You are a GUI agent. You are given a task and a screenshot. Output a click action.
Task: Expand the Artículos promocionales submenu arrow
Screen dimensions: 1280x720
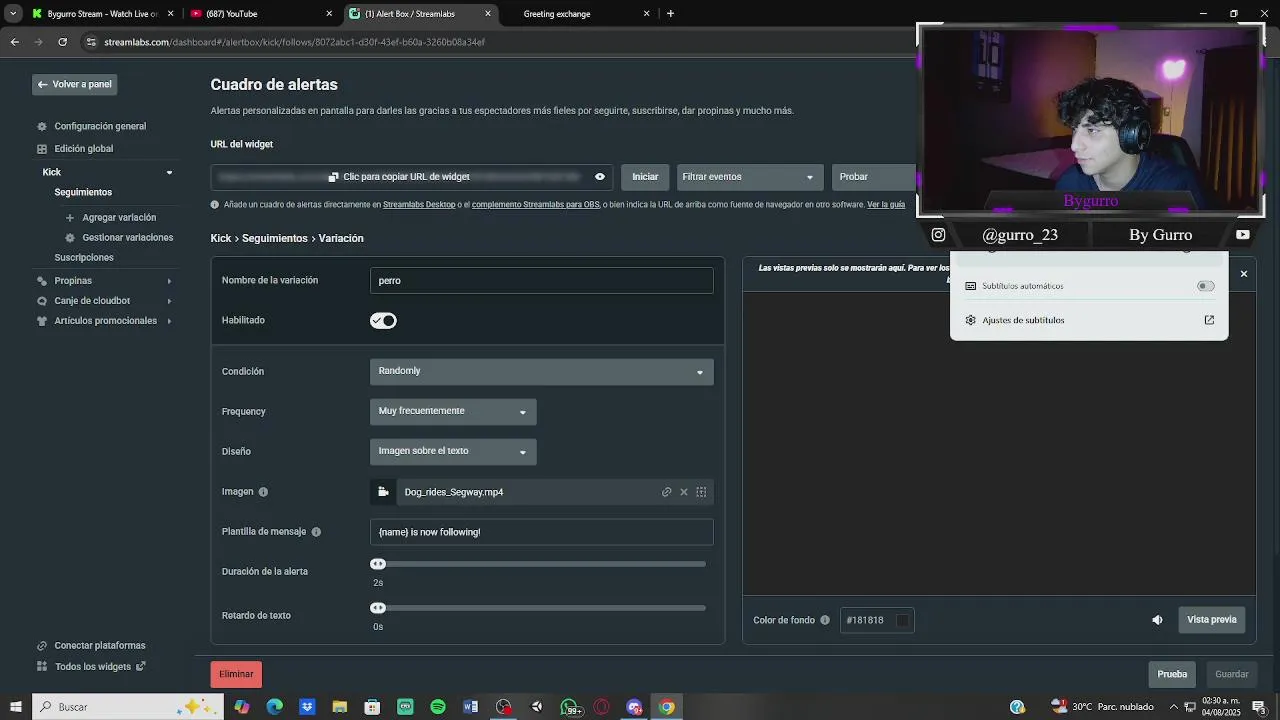tap(169, 321)
